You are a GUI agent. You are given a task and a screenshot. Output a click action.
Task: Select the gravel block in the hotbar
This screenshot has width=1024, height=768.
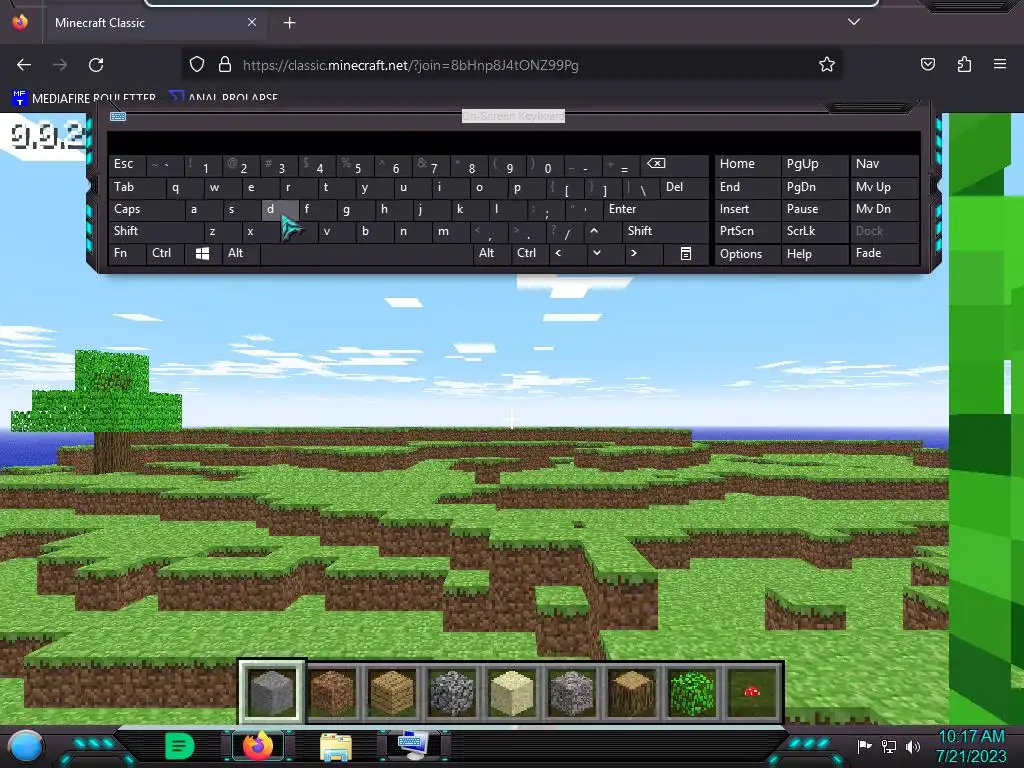[x=572, y=692]
